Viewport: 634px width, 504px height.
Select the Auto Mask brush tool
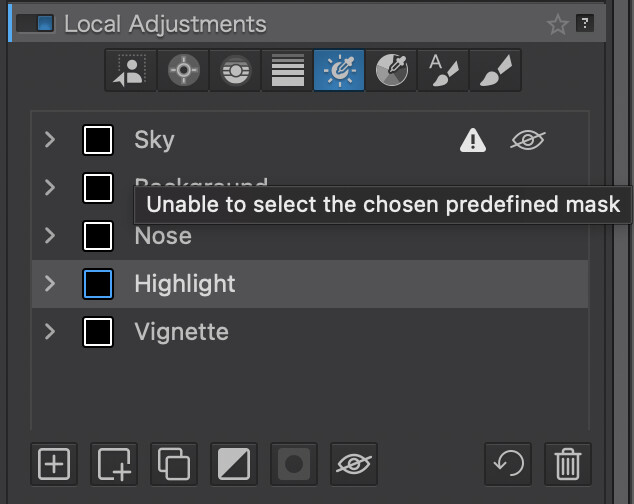[442, 71]
